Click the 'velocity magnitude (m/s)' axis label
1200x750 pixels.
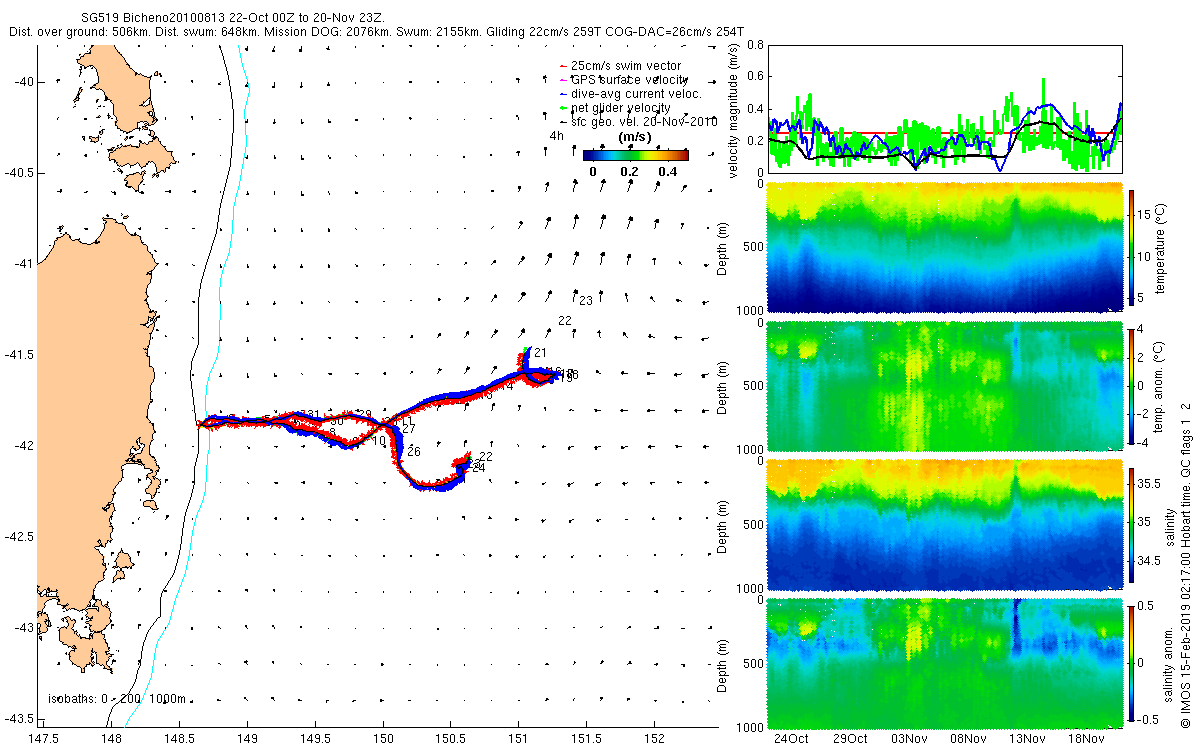[x=733, y=109]
